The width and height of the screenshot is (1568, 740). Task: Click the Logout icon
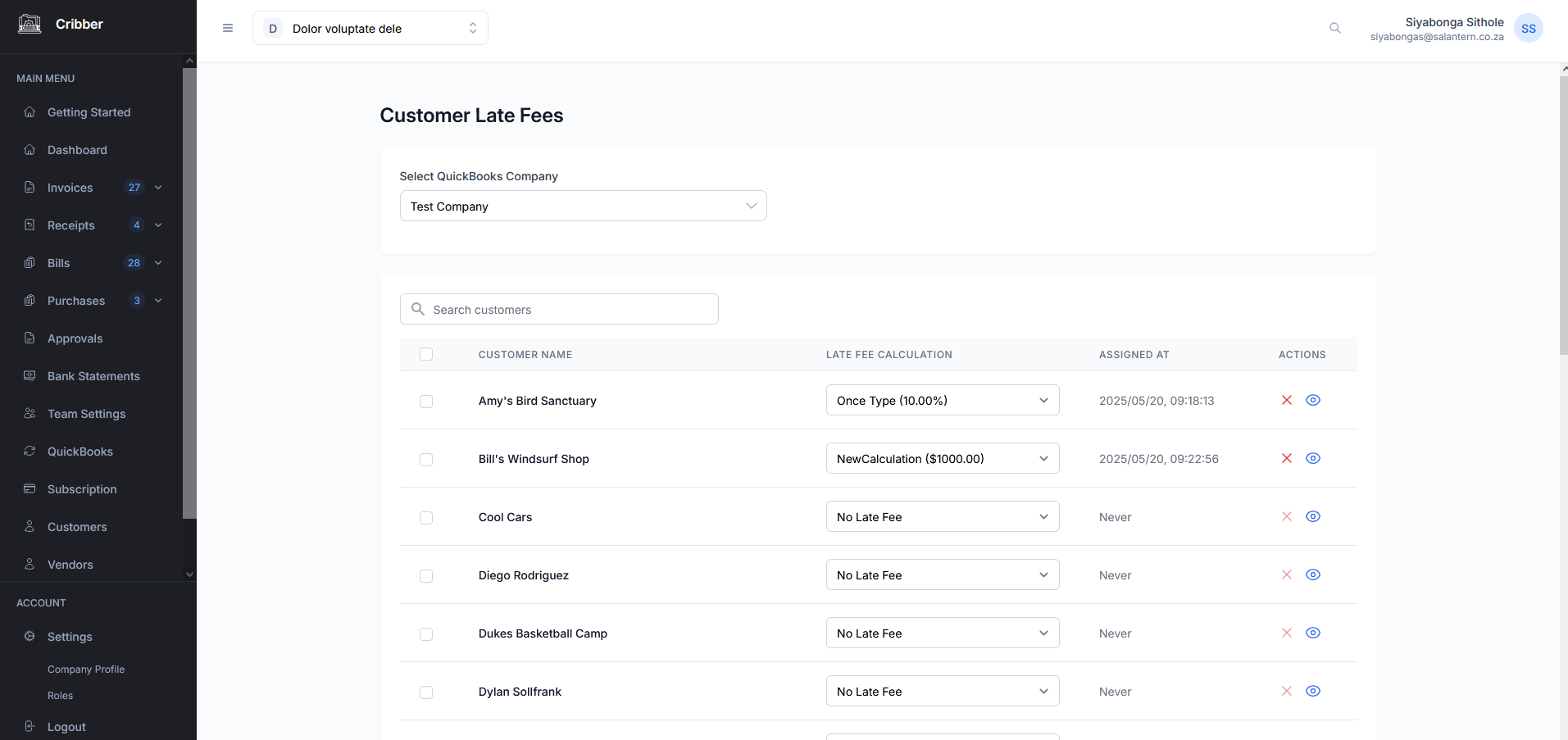click(x=30, y=726)
